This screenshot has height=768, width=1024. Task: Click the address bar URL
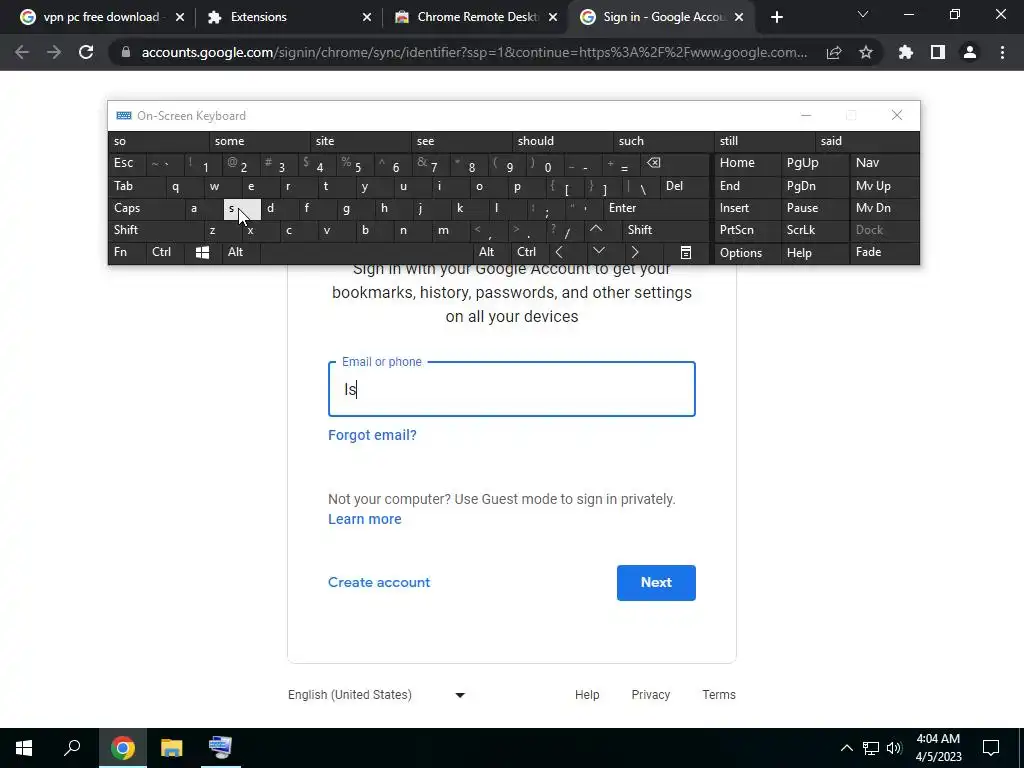[474, 52]
